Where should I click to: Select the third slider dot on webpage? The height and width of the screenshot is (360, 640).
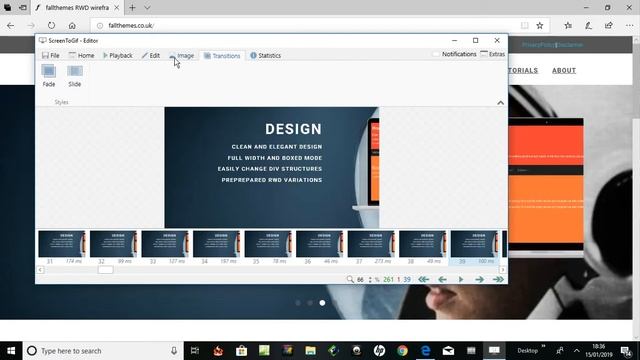point(322,303)
